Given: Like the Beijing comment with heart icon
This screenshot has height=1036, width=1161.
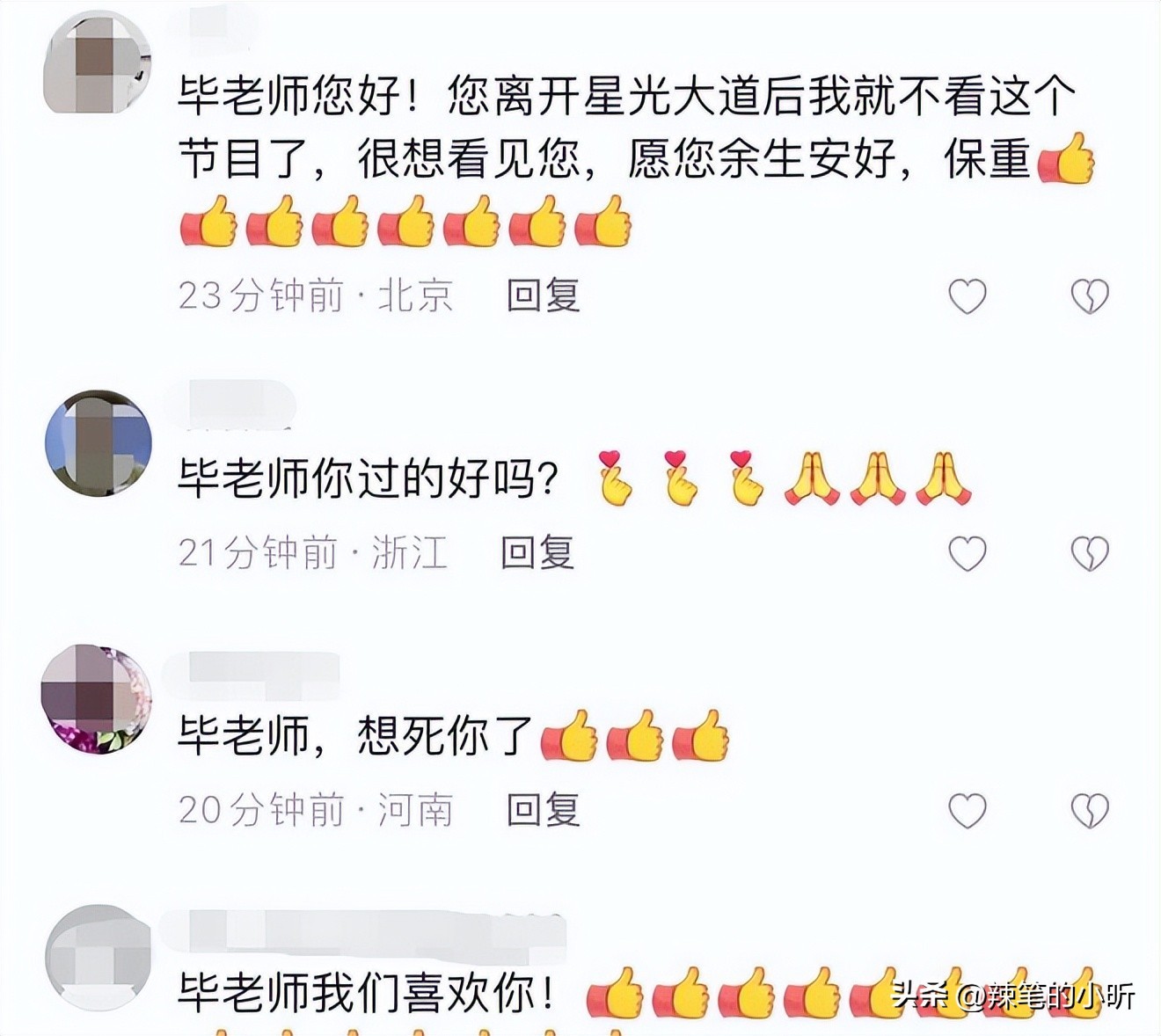Looking at the screenshot, I should pyautogui.click(x=967, y=296).
